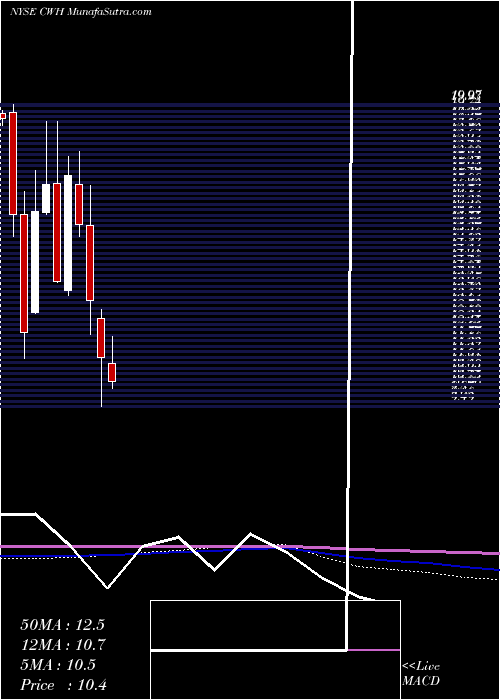This screenshot has width=500, height=700.
Task: Click the short white candlestick body
Action: tap(46, 198)
